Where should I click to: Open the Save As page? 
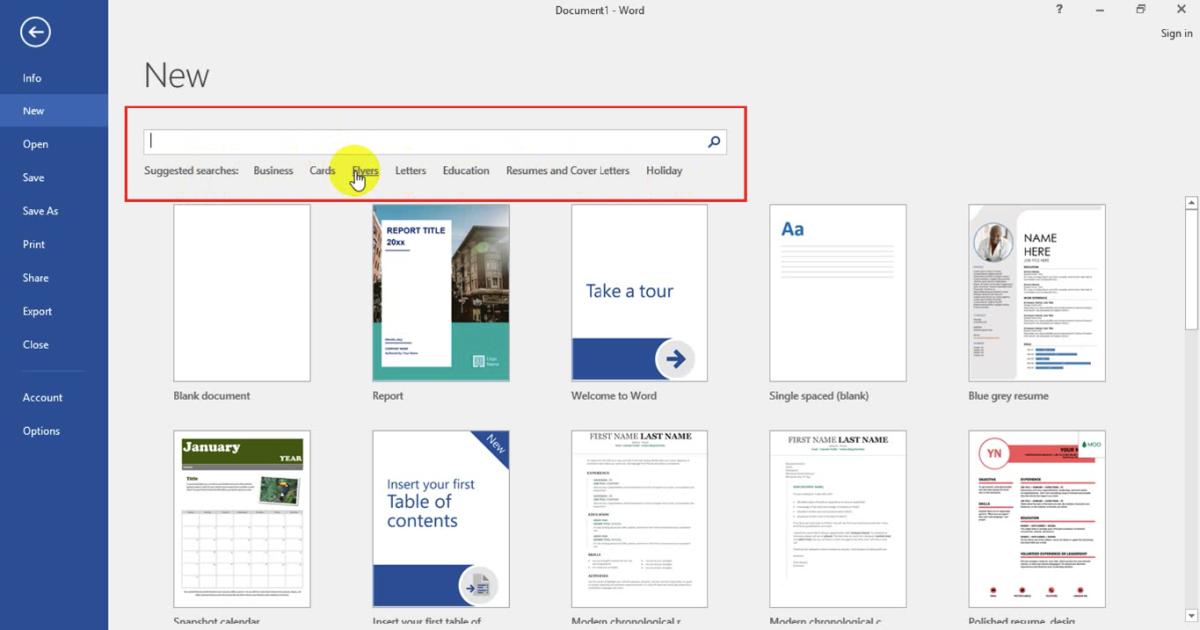coord(54,211)
